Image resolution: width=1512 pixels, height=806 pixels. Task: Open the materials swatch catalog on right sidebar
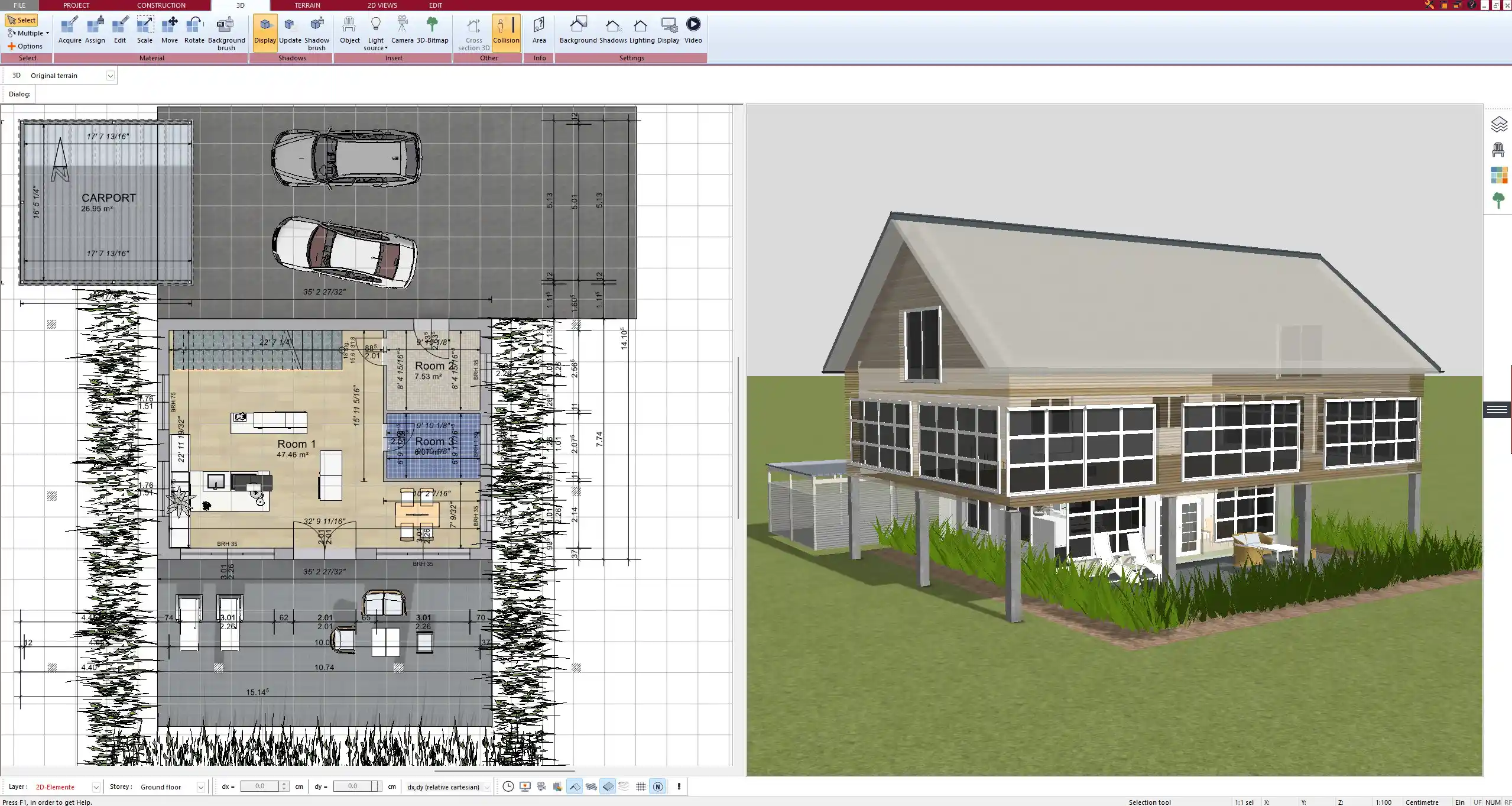pyautogui.click(x=1498, y=175)
